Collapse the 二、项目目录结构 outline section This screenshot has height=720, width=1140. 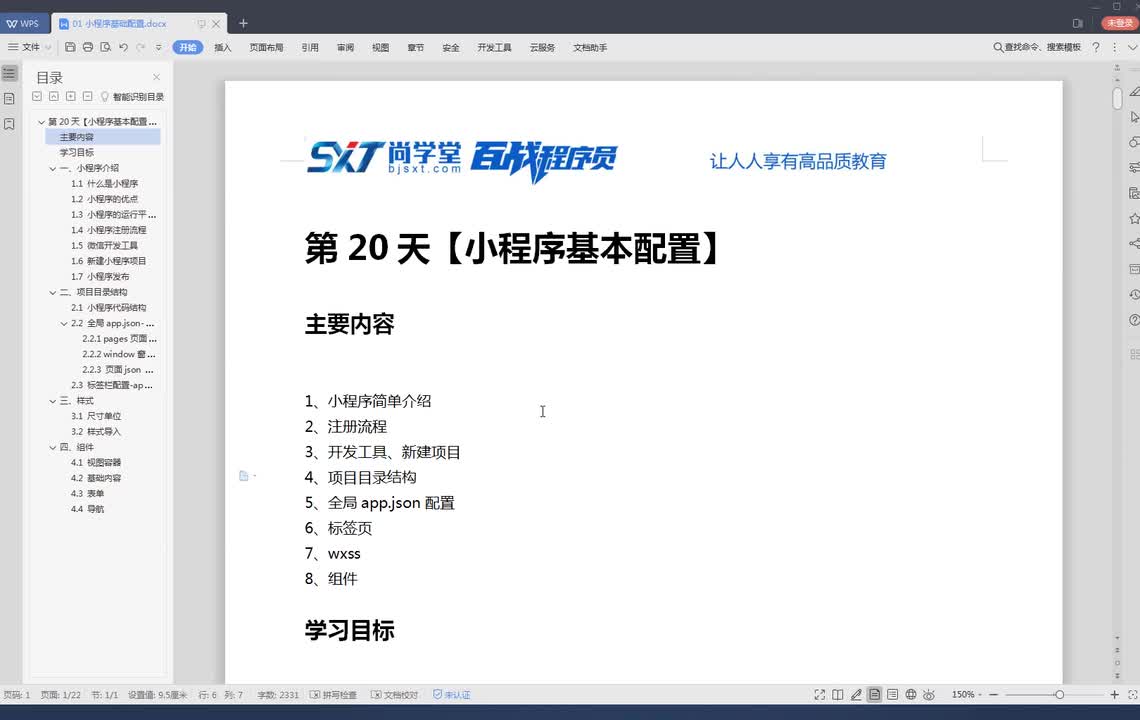[x=52, y=292]
